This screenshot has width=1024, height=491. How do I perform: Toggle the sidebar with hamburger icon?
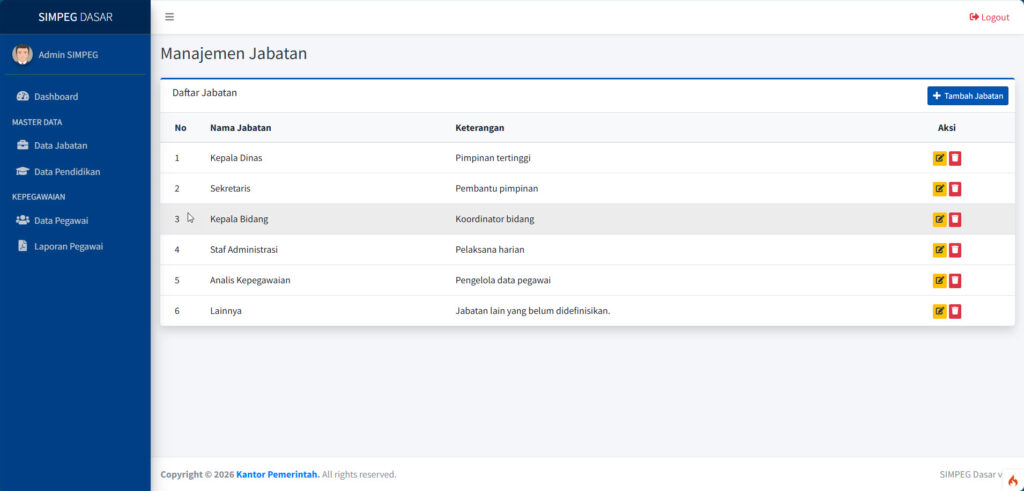pos(169,17)
